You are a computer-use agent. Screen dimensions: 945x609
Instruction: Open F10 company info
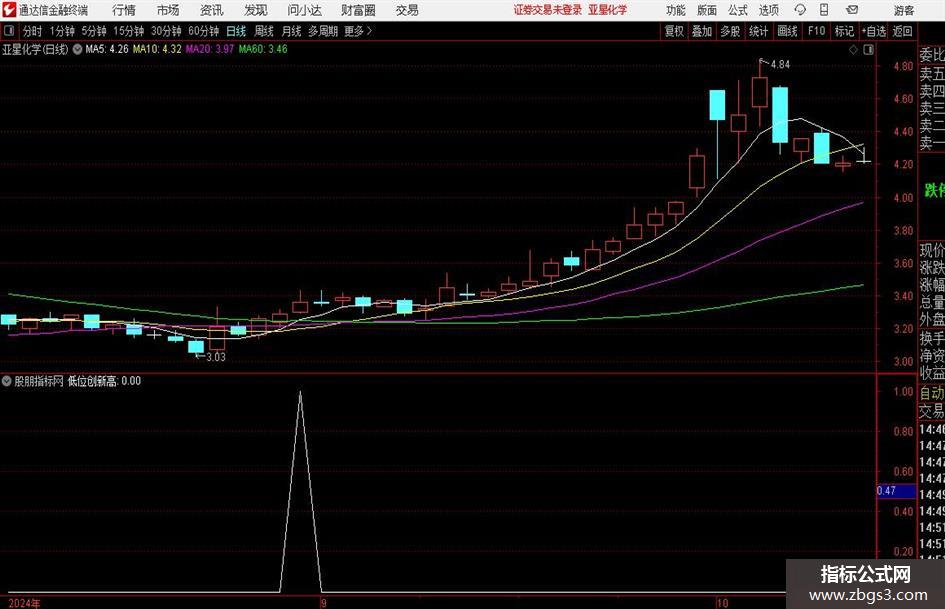pos(817,31)
